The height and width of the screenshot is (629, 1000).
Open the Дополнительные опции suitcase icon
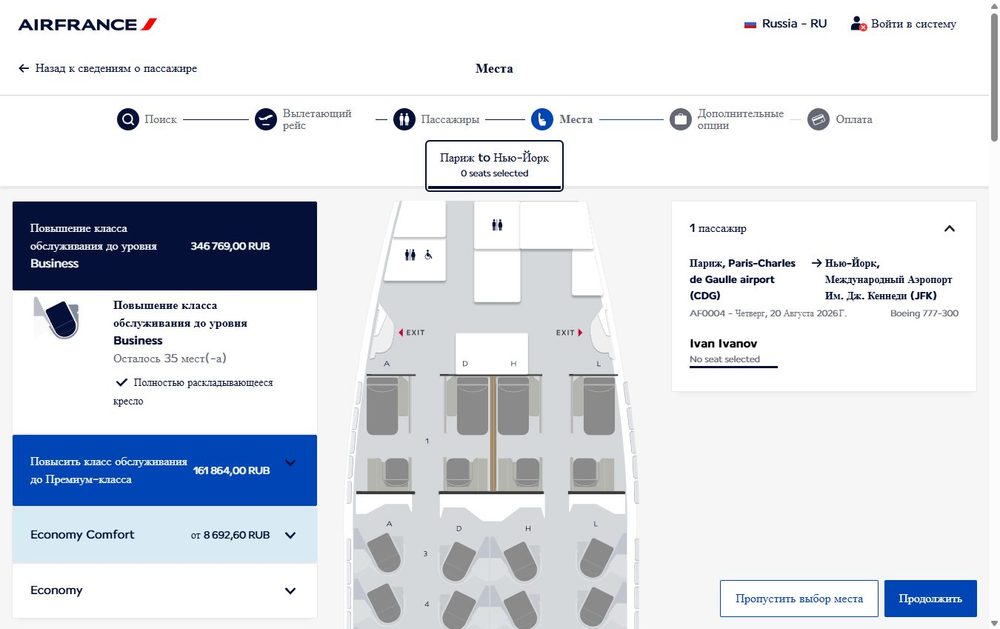click(680, 119)
